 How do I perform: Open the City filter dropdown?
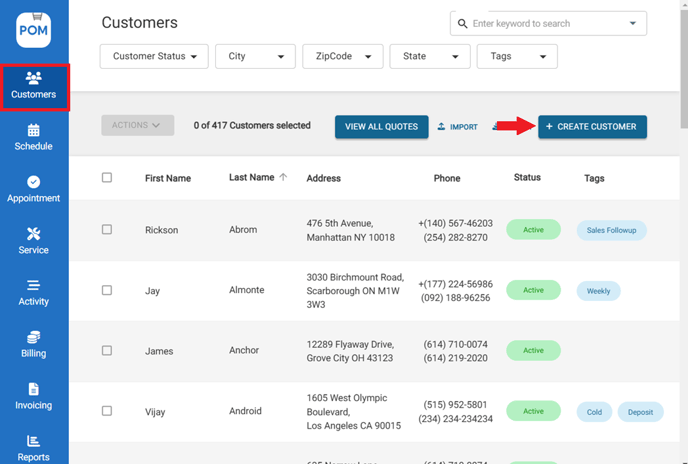pyautogui.click(x=255, y=57)
